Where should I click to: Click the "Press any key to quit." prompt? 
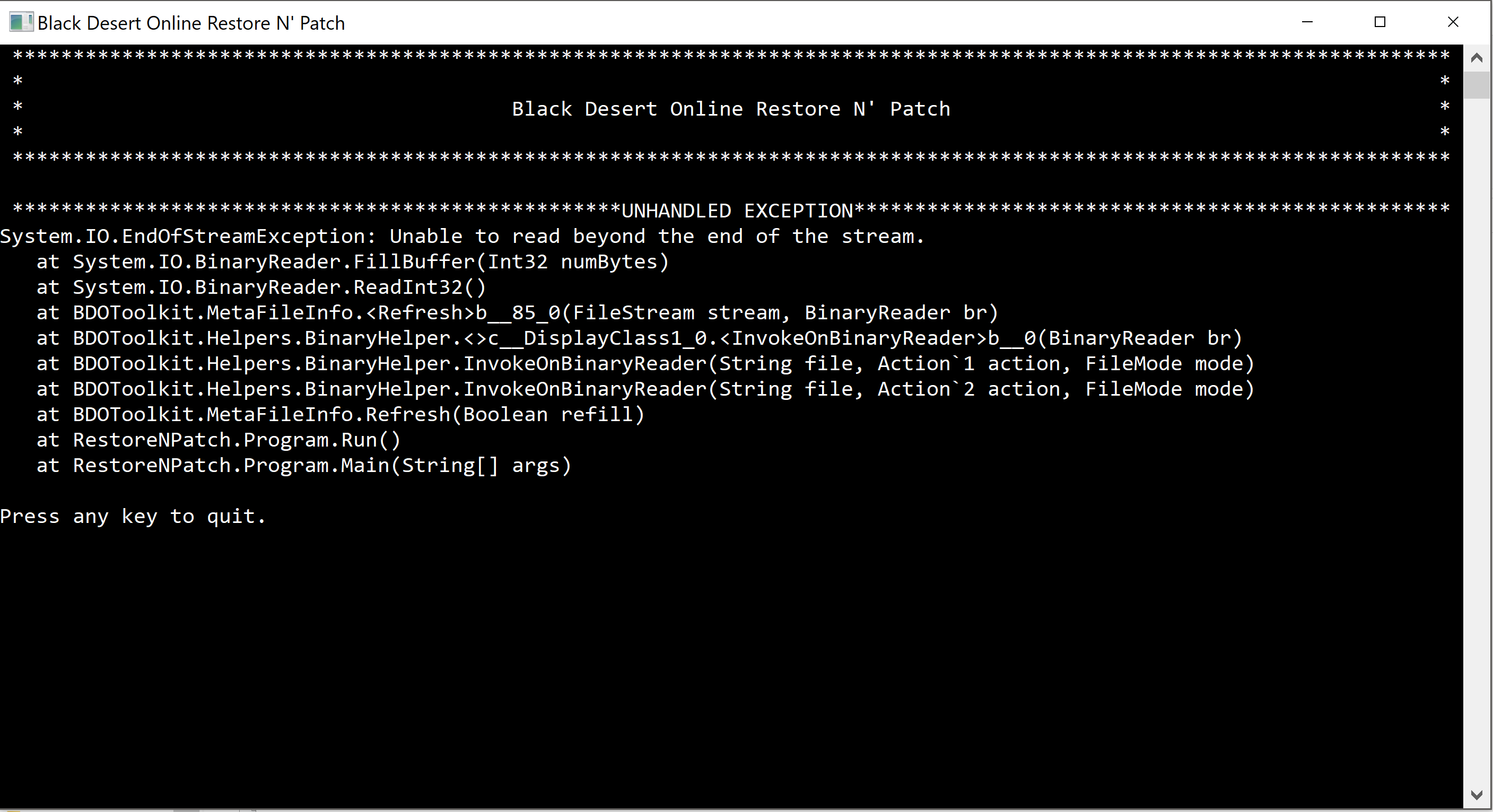133,517
